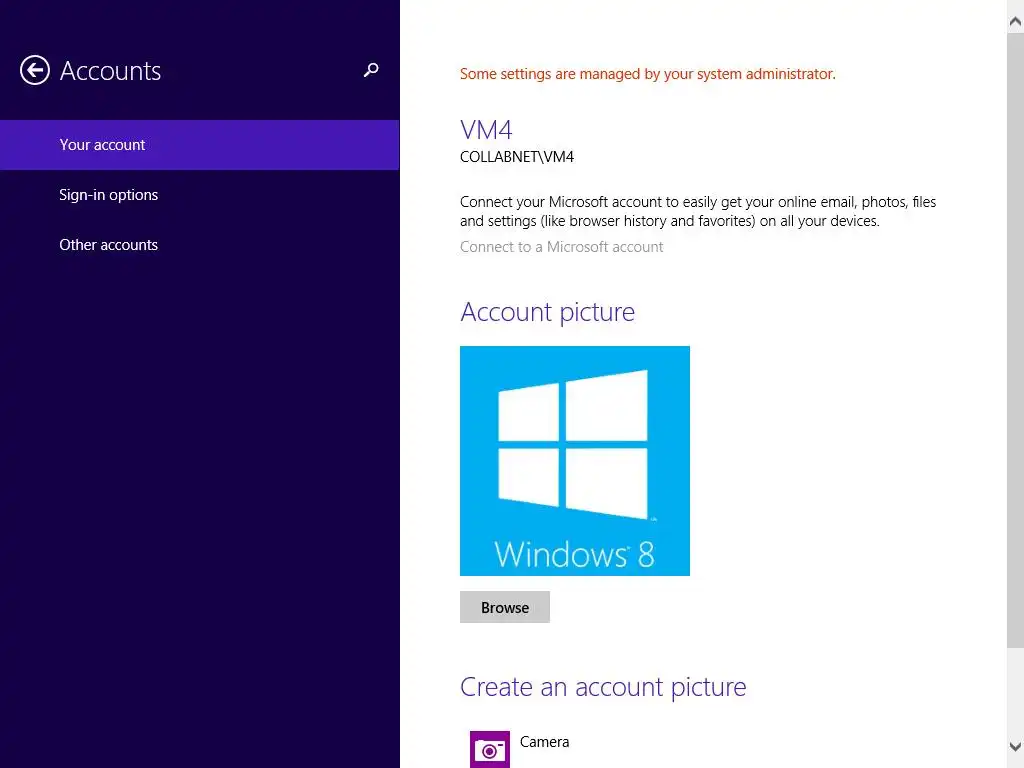Click the Create an account picture heading

pos(603,687)
